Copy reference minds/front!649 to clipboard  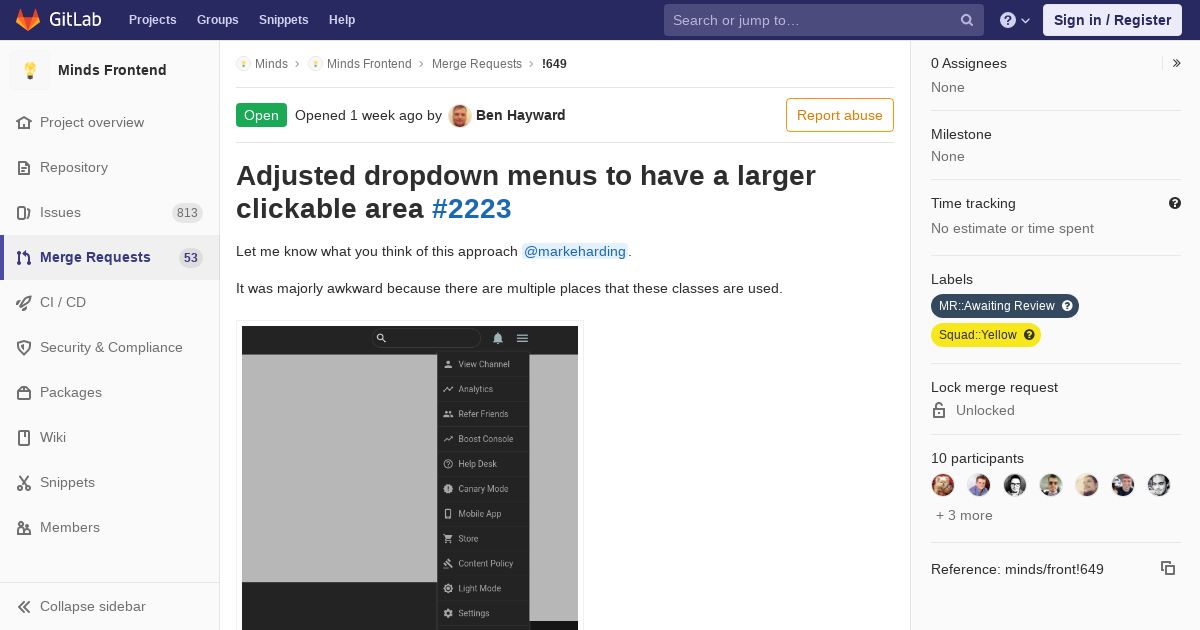point(1168,568)
